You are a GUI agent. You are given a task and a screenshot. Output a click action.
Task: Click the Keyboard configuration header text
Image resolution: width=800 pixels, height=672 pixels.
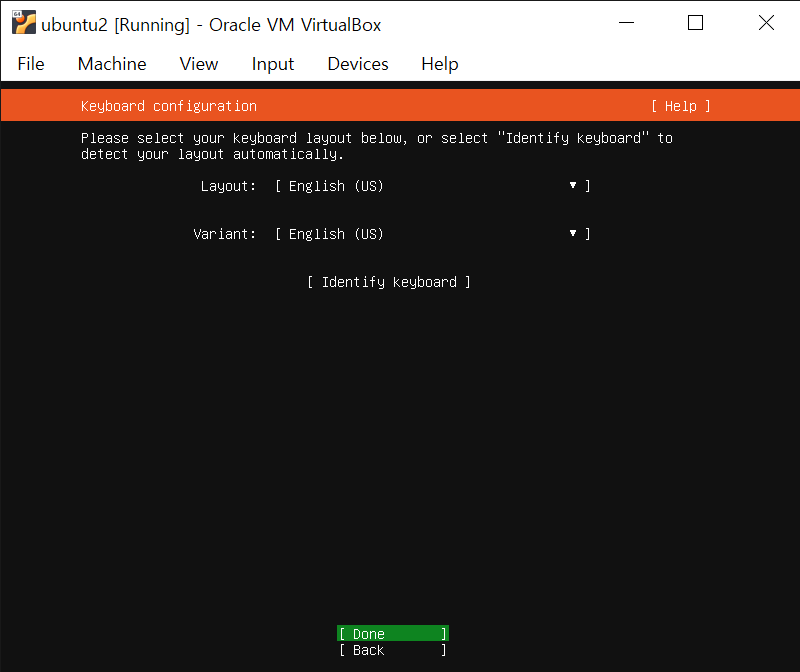(167, 105)
